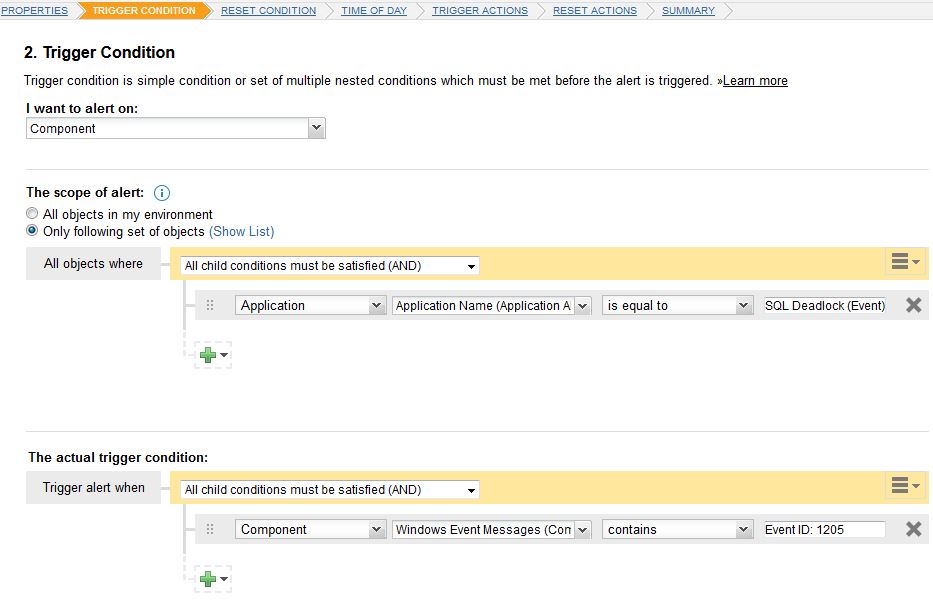Image resolution: width=933 pixels, height=611 pixels.
Task: Open the Learn more link
Action: point(755,80)
